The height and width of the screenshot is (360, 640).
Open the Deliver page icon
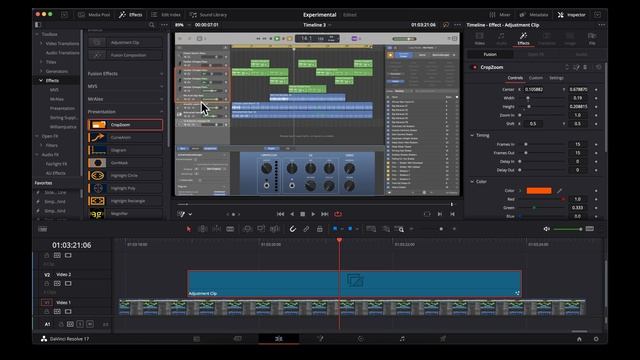(x=443, y=339)
